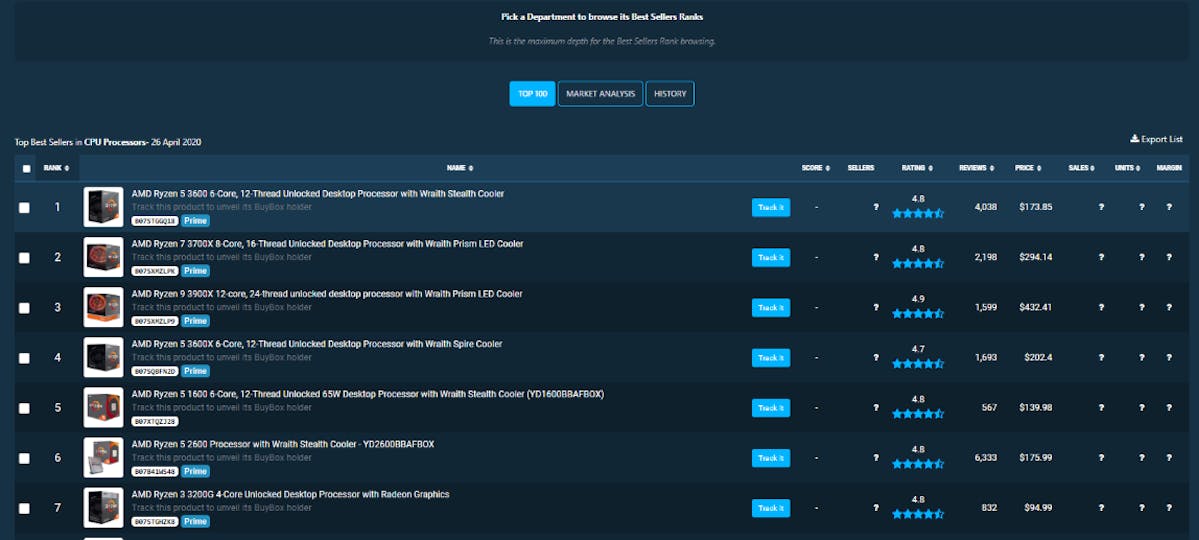Open Ryzen 9 3900X product thumbnail

click(x=103, y=307)
